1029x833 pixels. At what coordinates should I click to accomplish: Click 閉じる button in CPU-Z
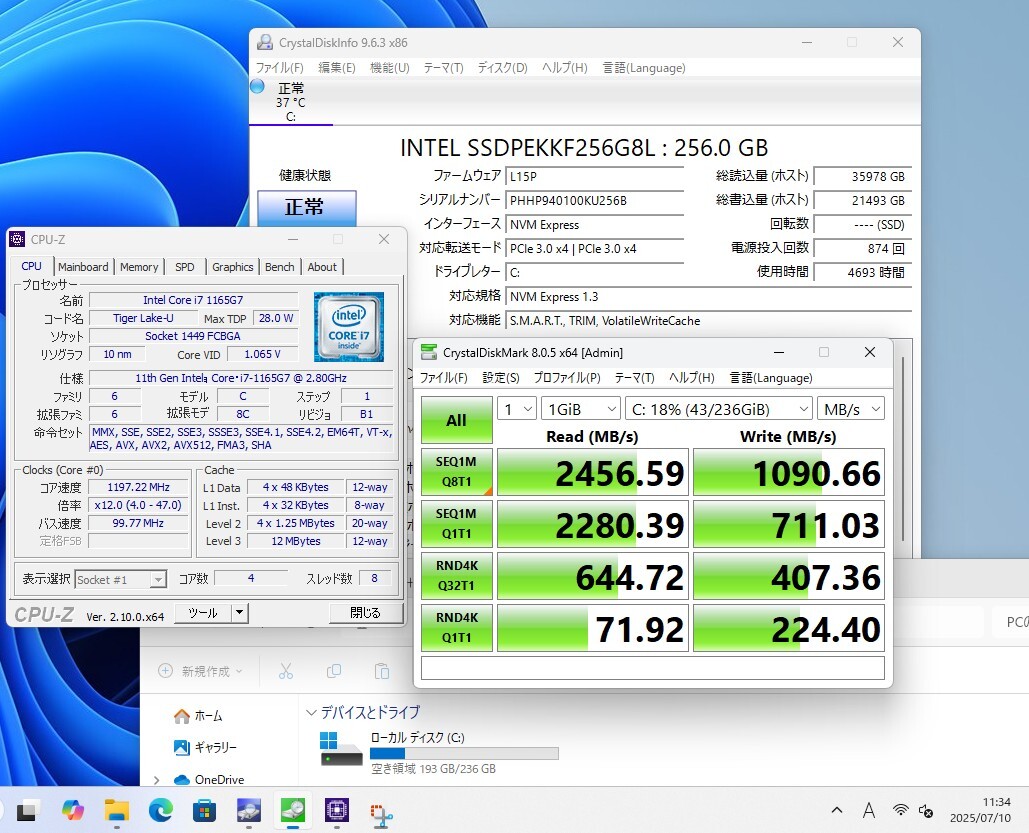pyautogui.click(x=366, y=613)
